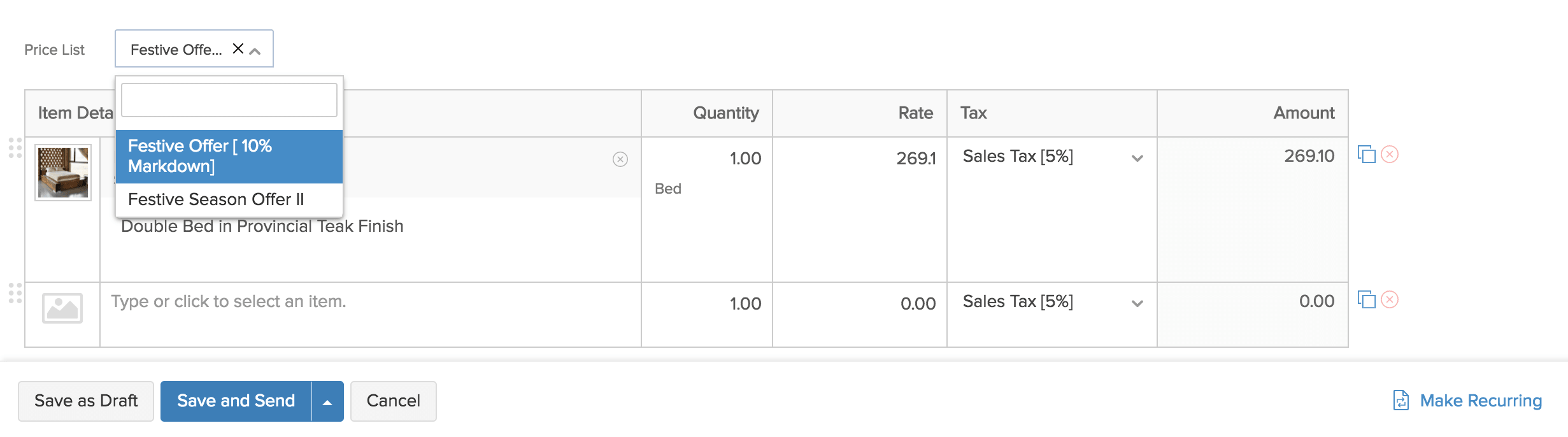Screen dimensions: 1568x437
Task: Clone the empty second line item
Action: coord(1367,301)
